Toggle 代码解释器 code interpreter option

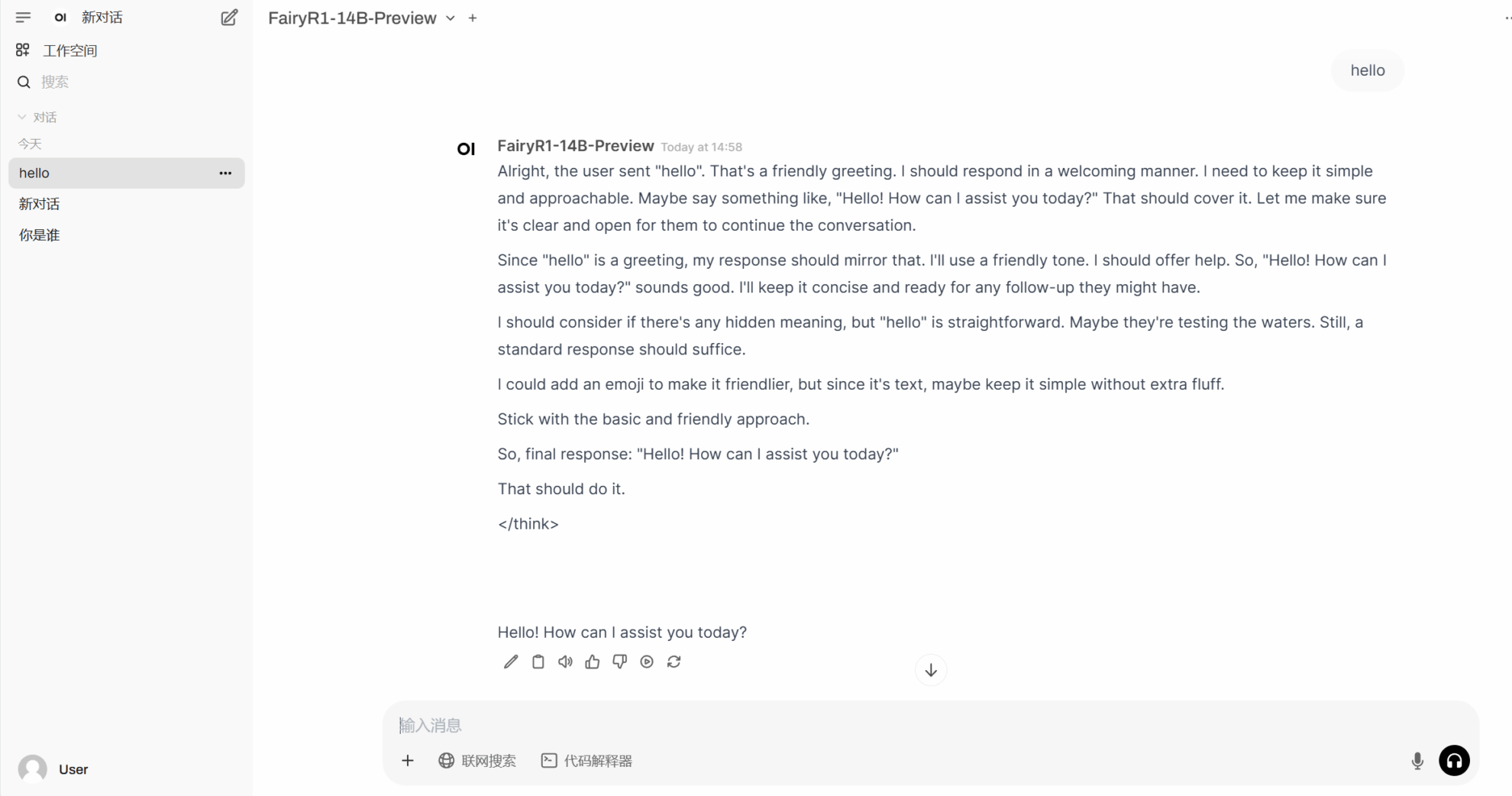[586, 761]
